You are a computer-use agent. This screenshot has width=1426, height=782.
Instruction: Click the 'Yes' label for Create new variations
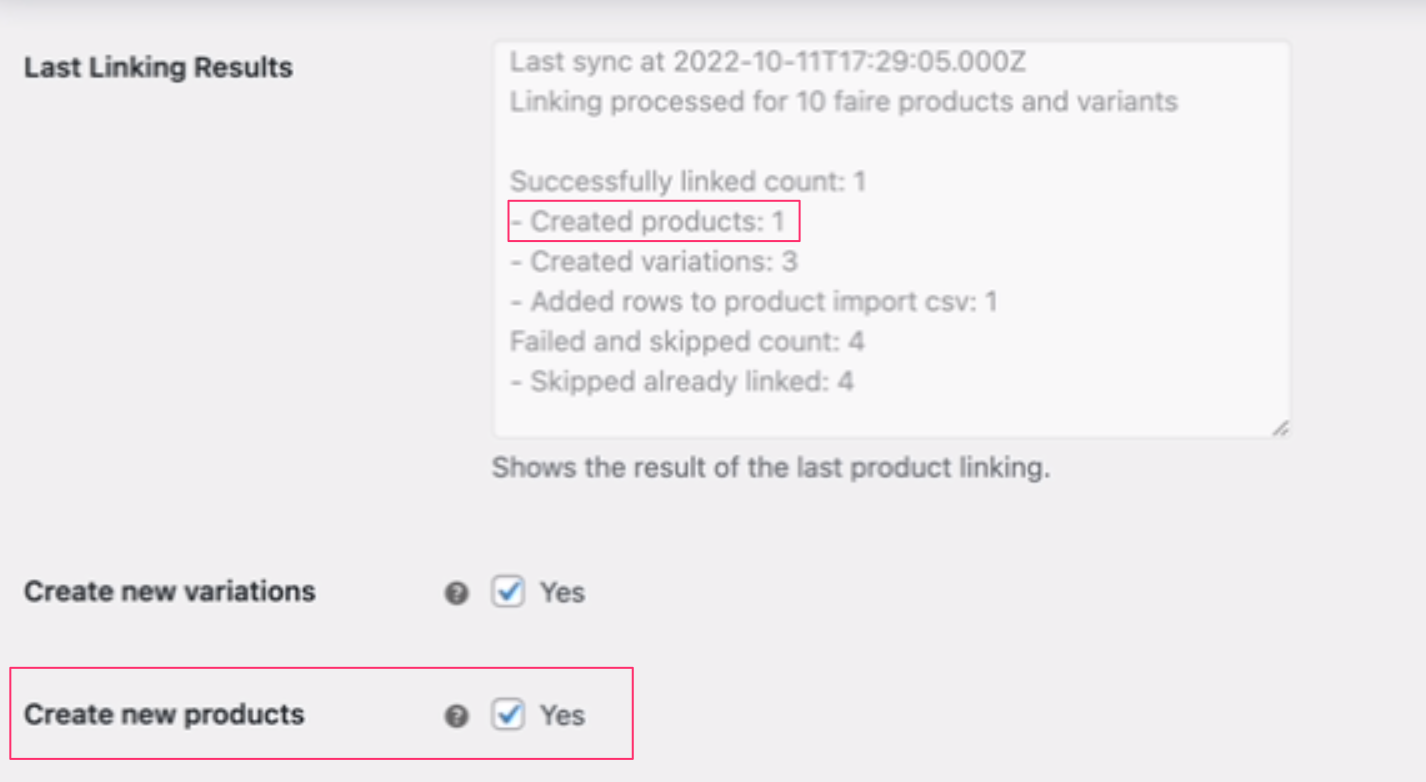click(562, 593)
